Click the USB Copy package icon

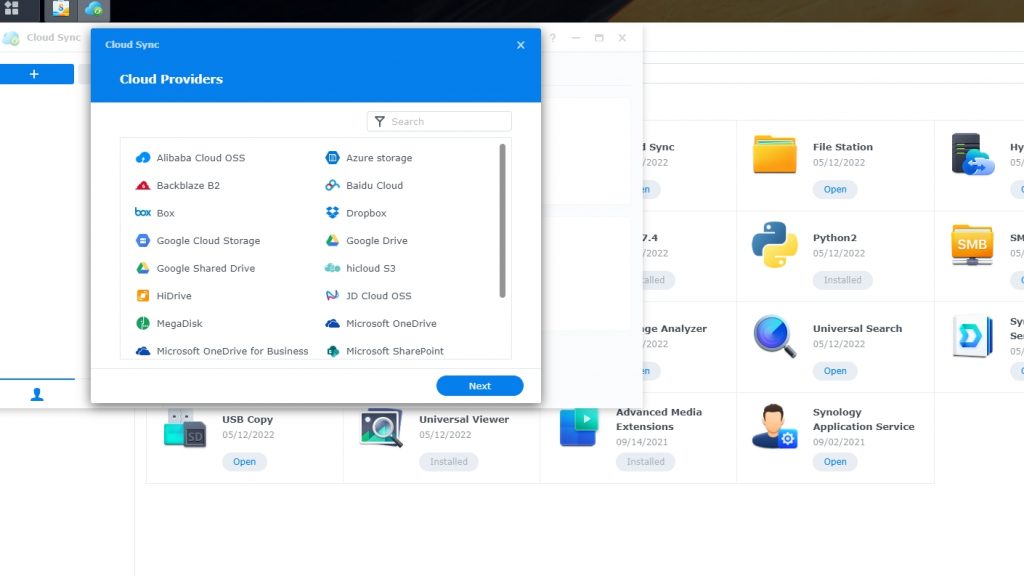(x=185, y=428)
